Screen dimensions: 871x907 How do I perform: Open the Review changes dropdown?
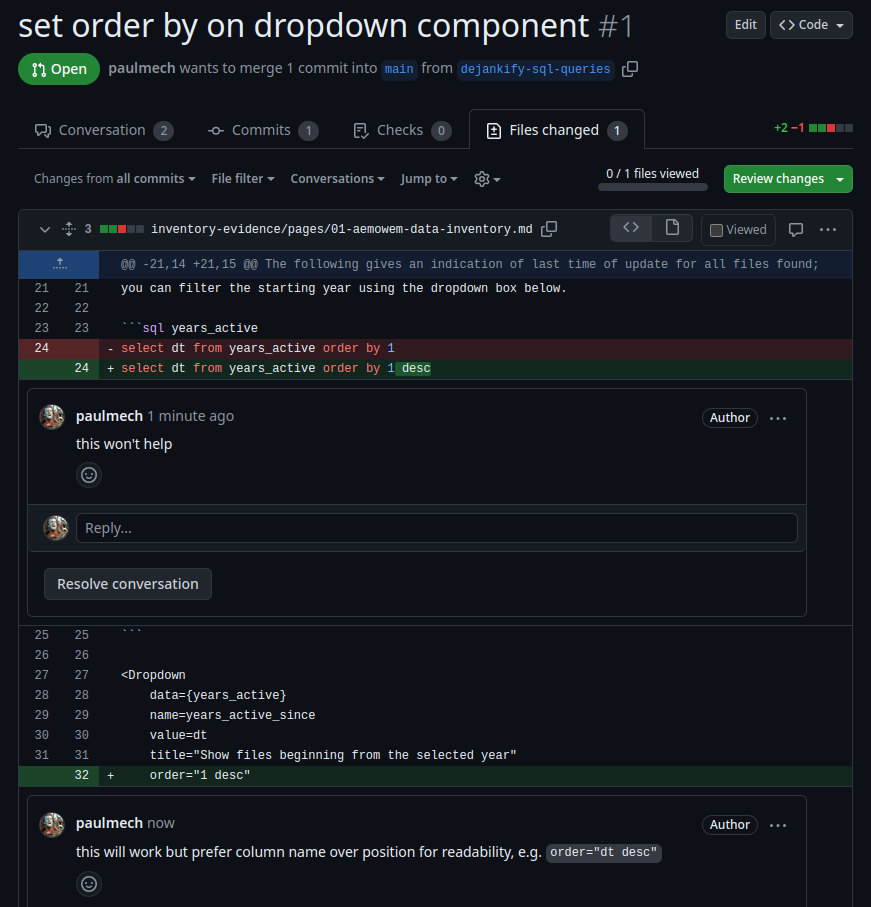tap(788, 179)
